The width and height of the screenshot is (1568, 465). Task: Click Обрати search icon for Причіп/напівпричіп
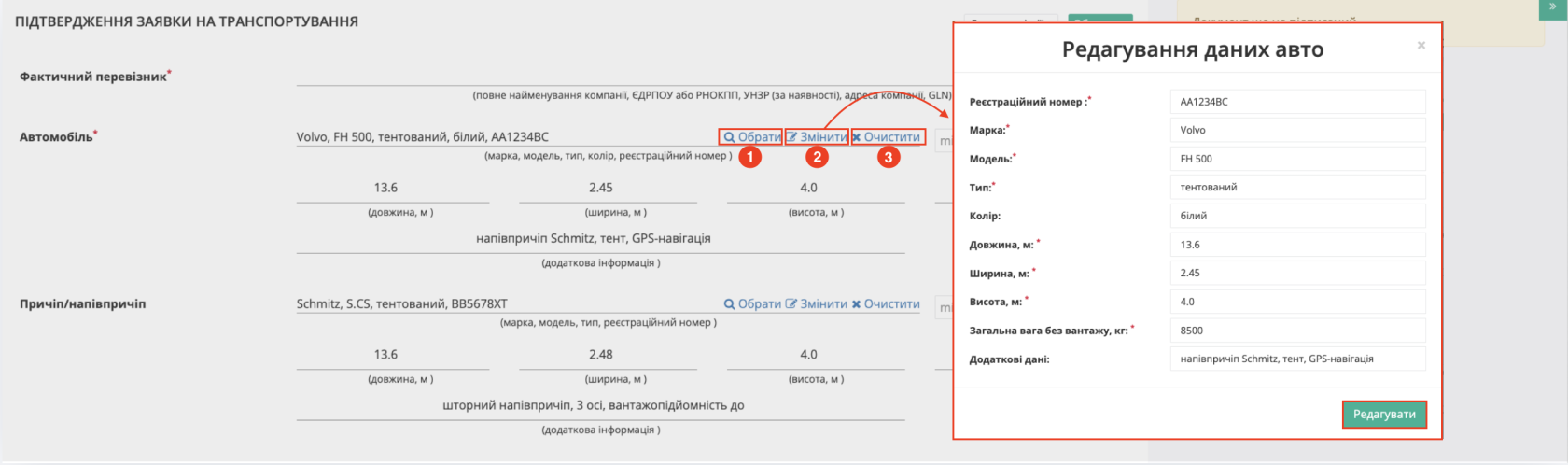click(730, 304)
